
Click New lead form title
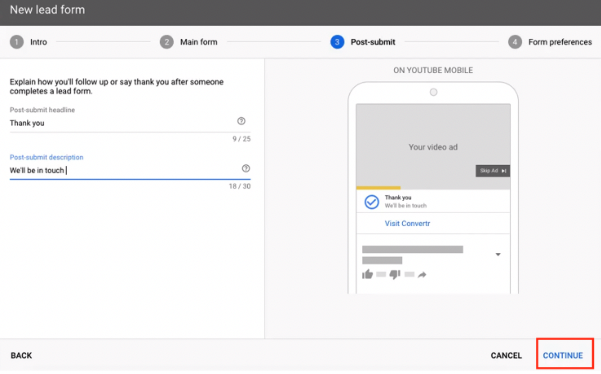pos(47,10)
